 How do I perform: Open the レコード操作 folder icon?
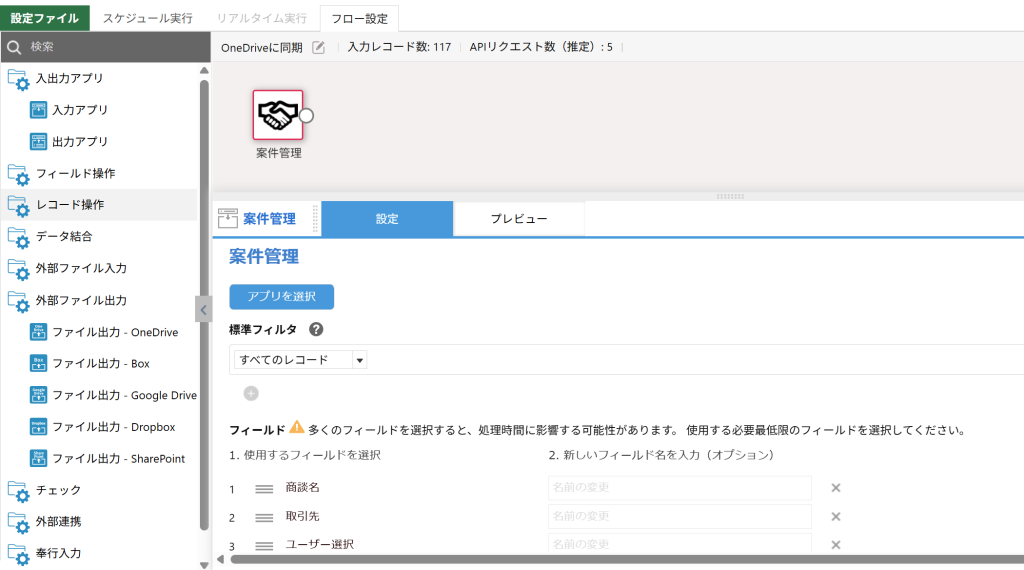click(18, 206)
